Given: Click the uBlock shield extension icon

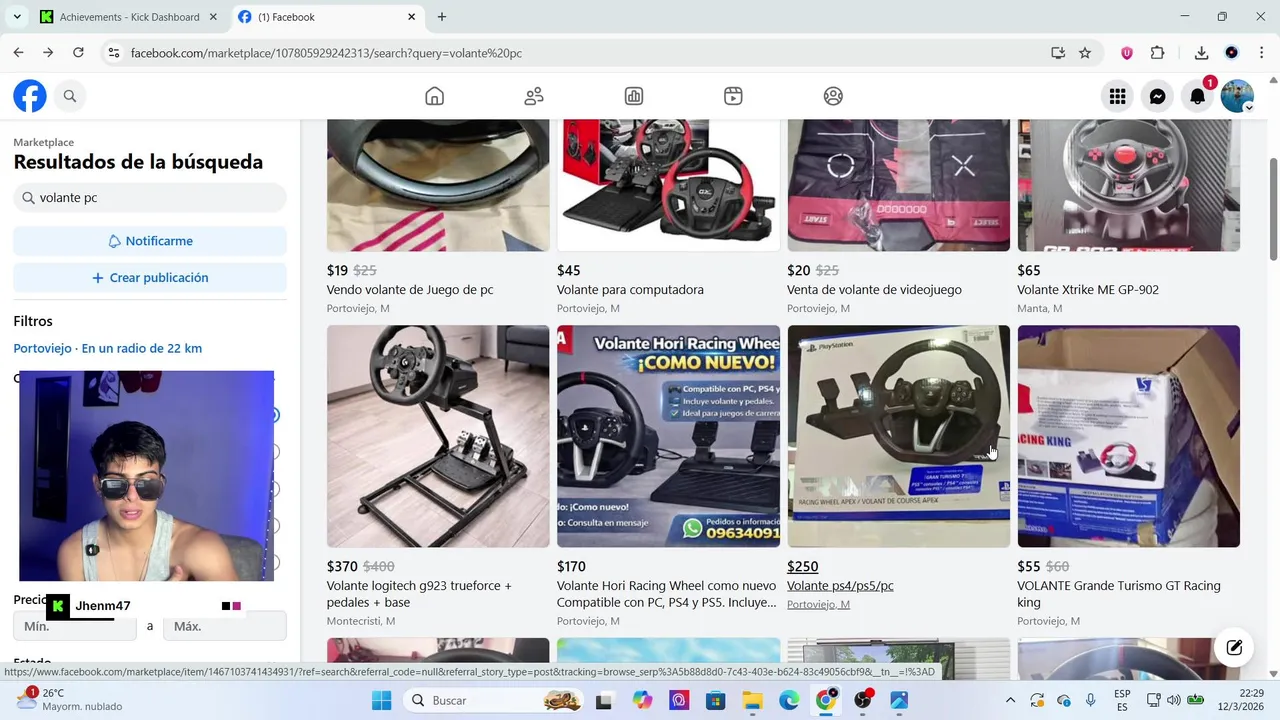Looking at the screenshot, I should [1127, 53].
